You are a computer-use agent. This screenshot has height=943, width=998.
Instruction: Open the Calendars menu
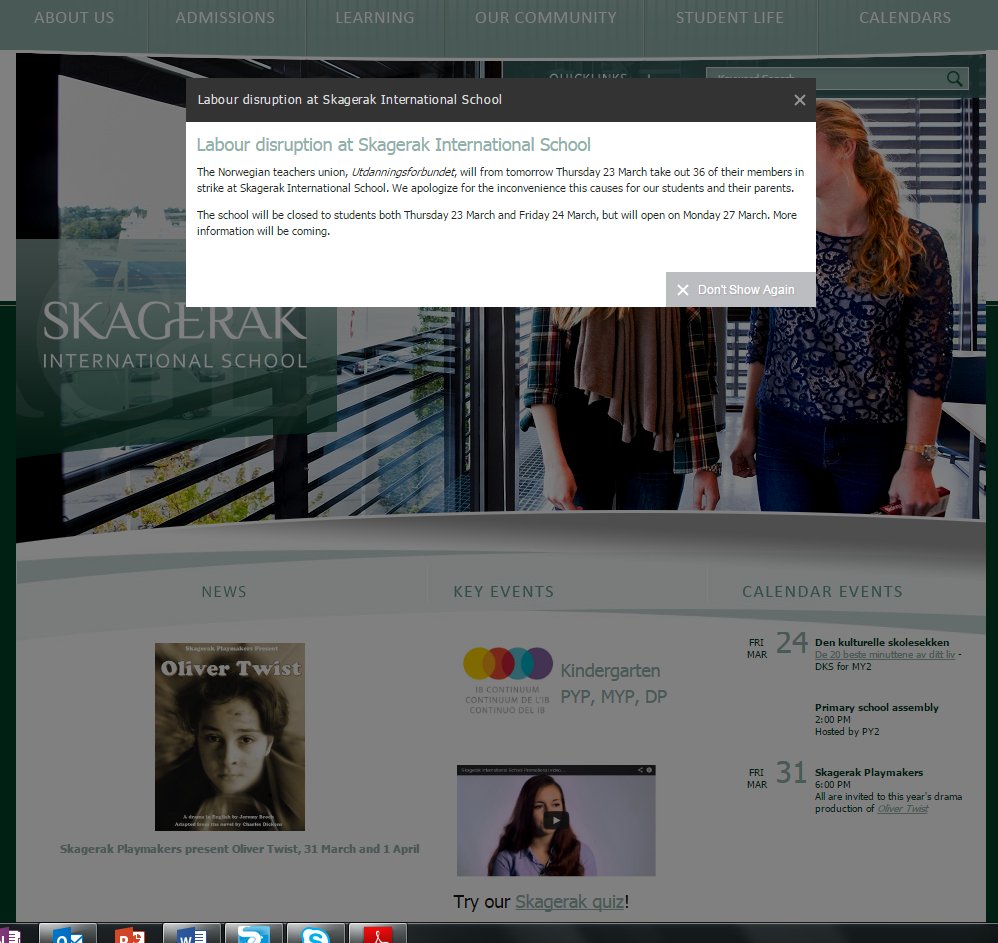pyautogui.click(x=904, y=18)
